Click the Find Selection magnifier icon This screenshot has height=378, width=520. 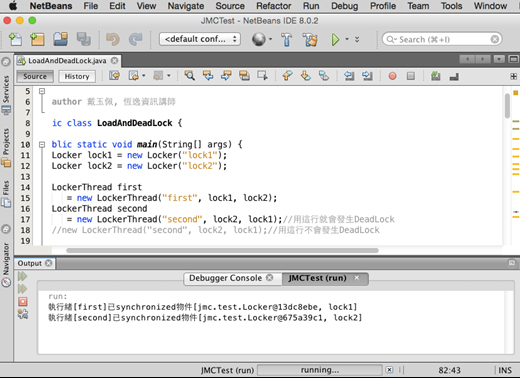point(190,76)
